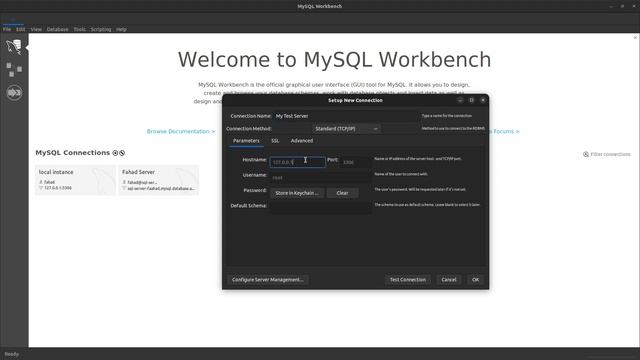The width and height of the screenshot is (640, 360).
Task: Expand the Connection Method dropdown
Action: click(x=347, y=129)
